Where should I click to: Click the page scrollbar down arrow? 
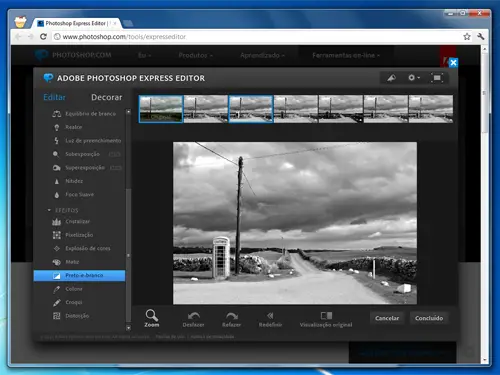tap(485, 360)
